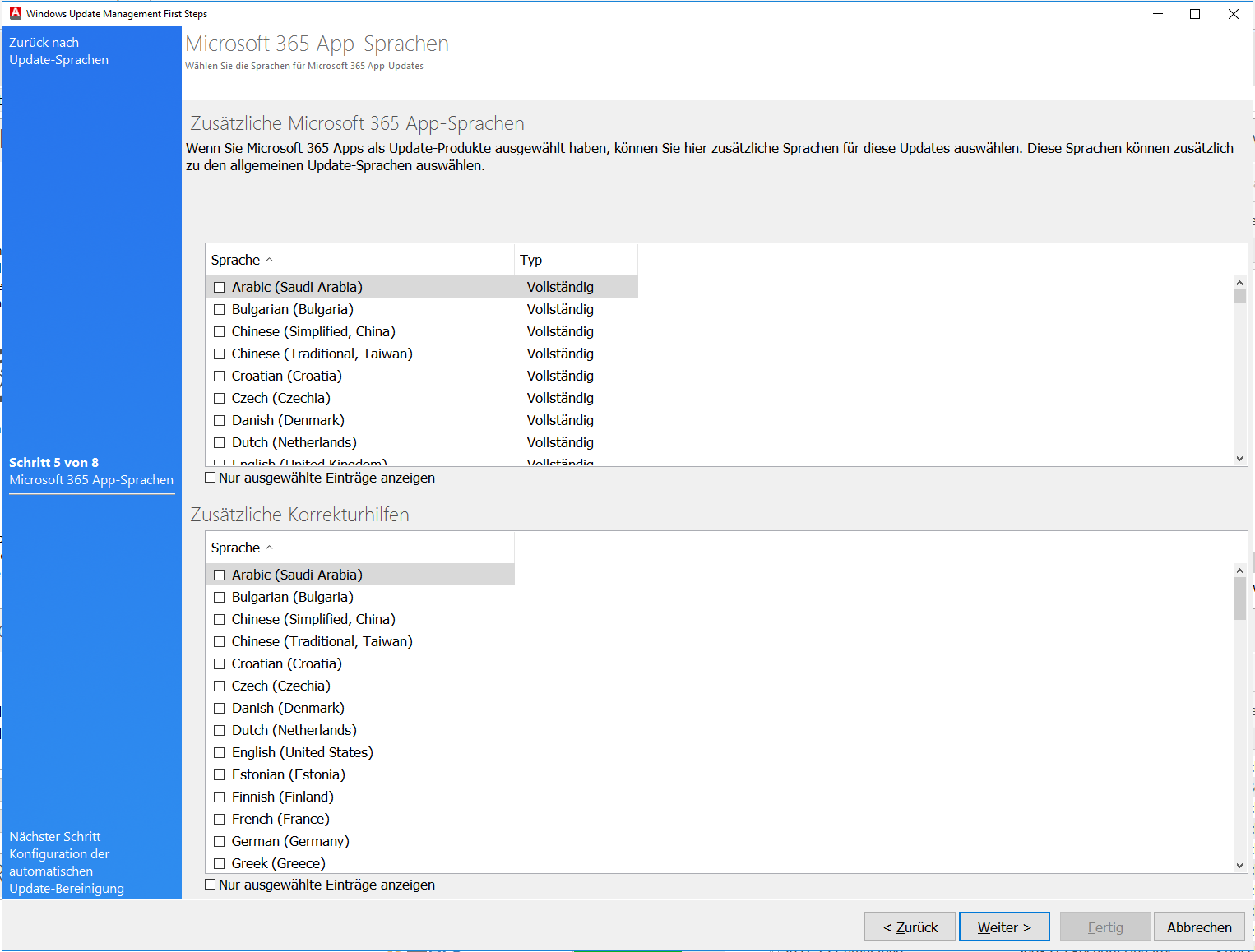Click the red app icon in the title bar
The height and width of the screenshot is (952, 1255).
point(16,13)
